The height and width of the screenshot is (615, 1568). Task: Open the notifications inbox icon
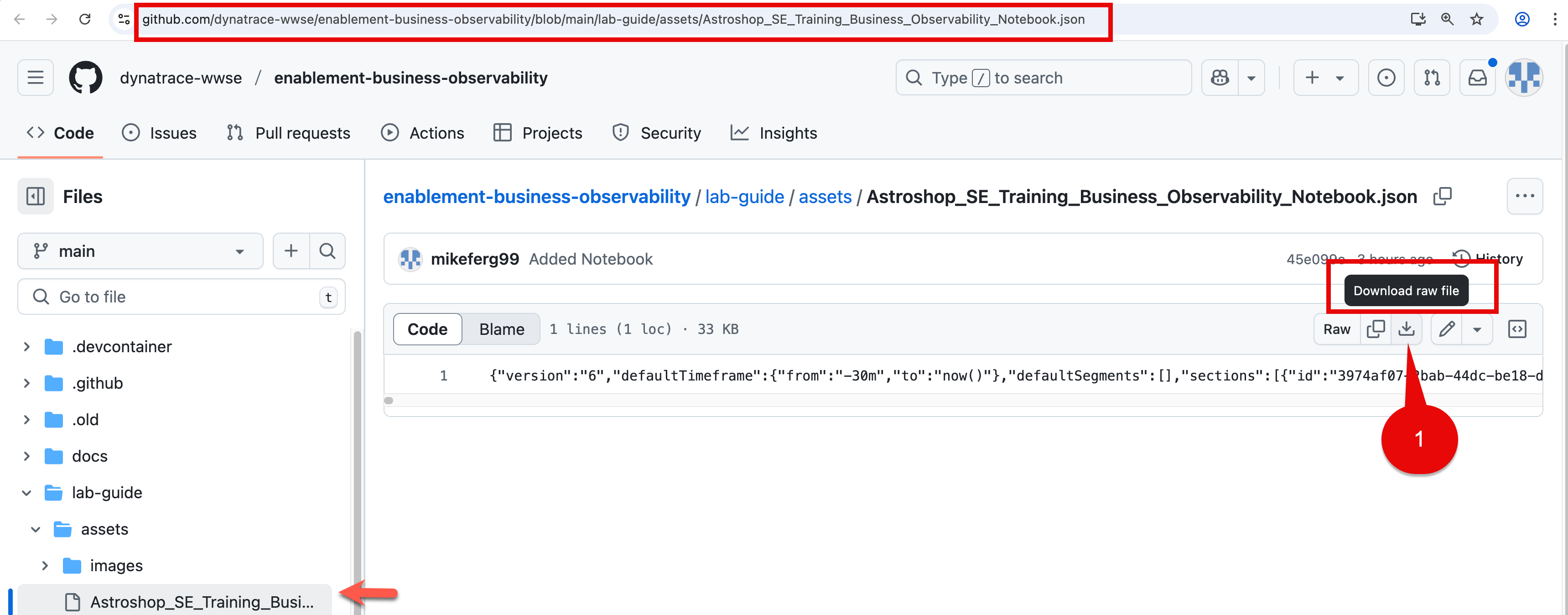[x=1477, y=78]
